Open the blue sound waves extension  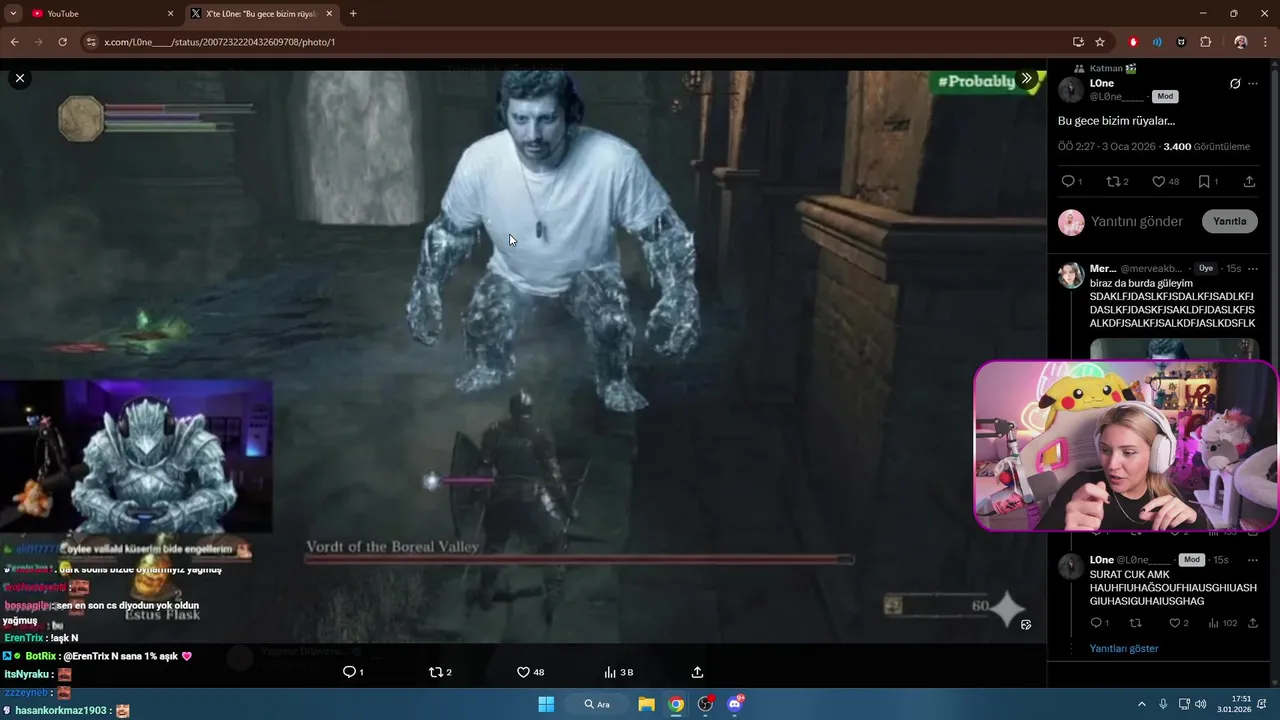tap(1157, 42)
